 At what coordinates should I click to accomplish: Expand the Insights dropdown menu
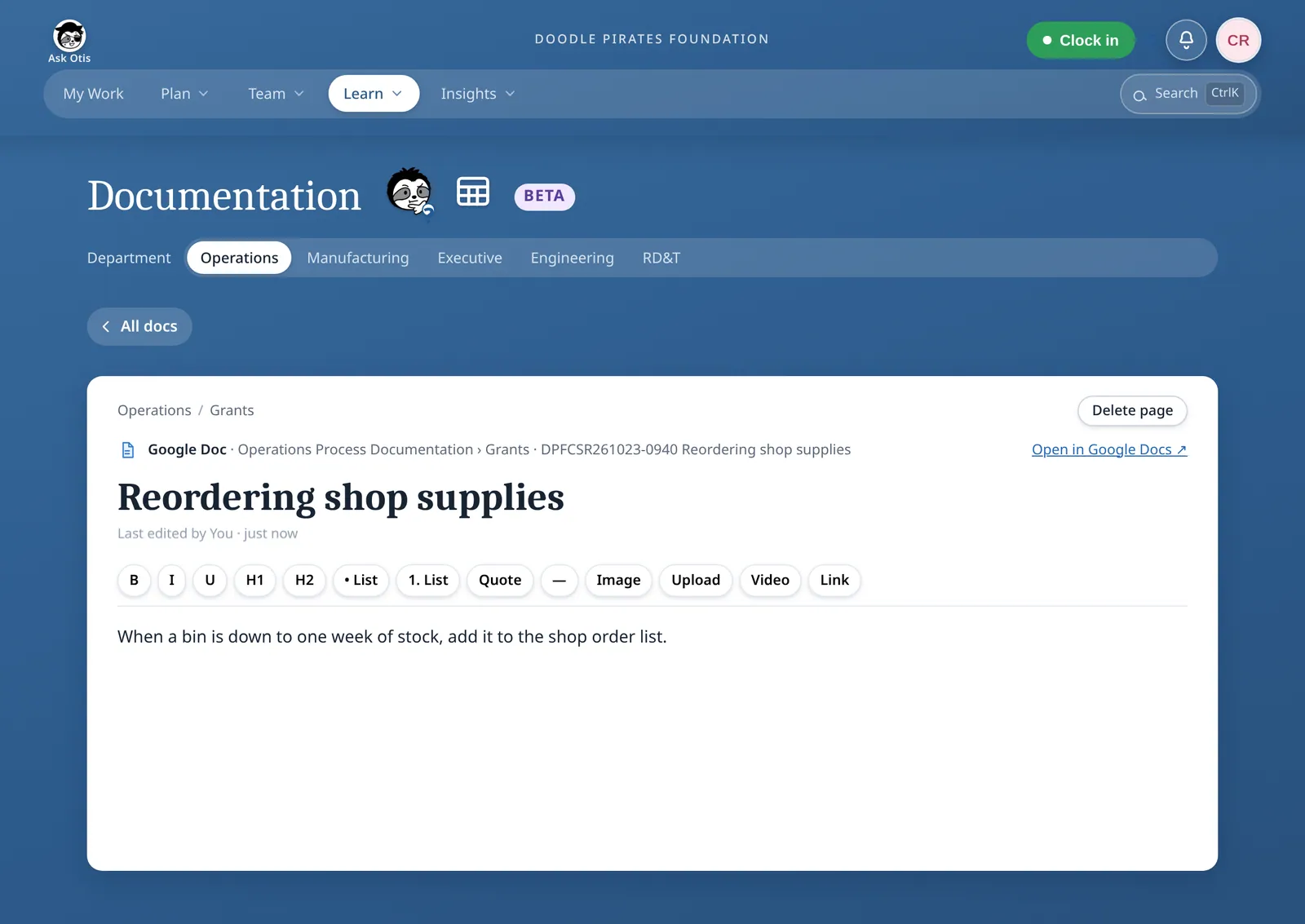478,94
